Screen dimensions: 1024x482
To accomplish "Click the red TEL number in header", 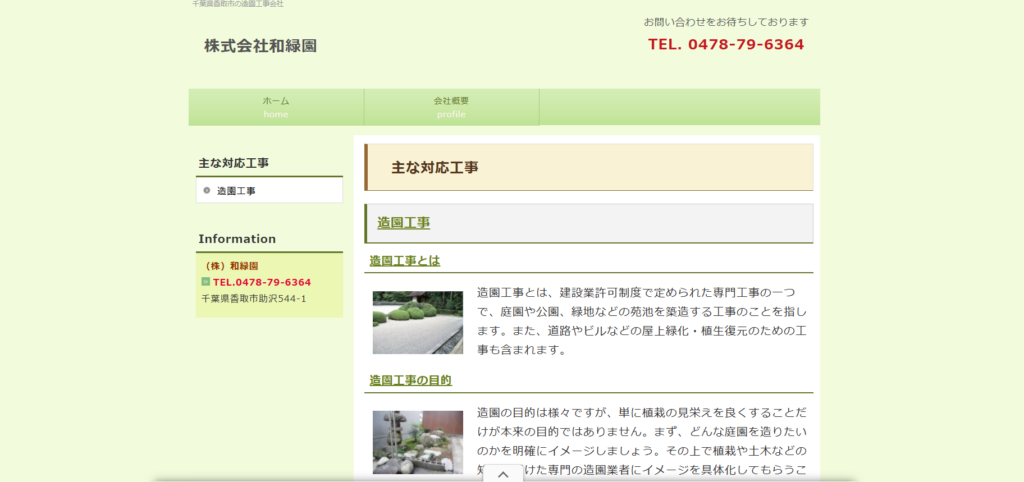I will (725, 45).
